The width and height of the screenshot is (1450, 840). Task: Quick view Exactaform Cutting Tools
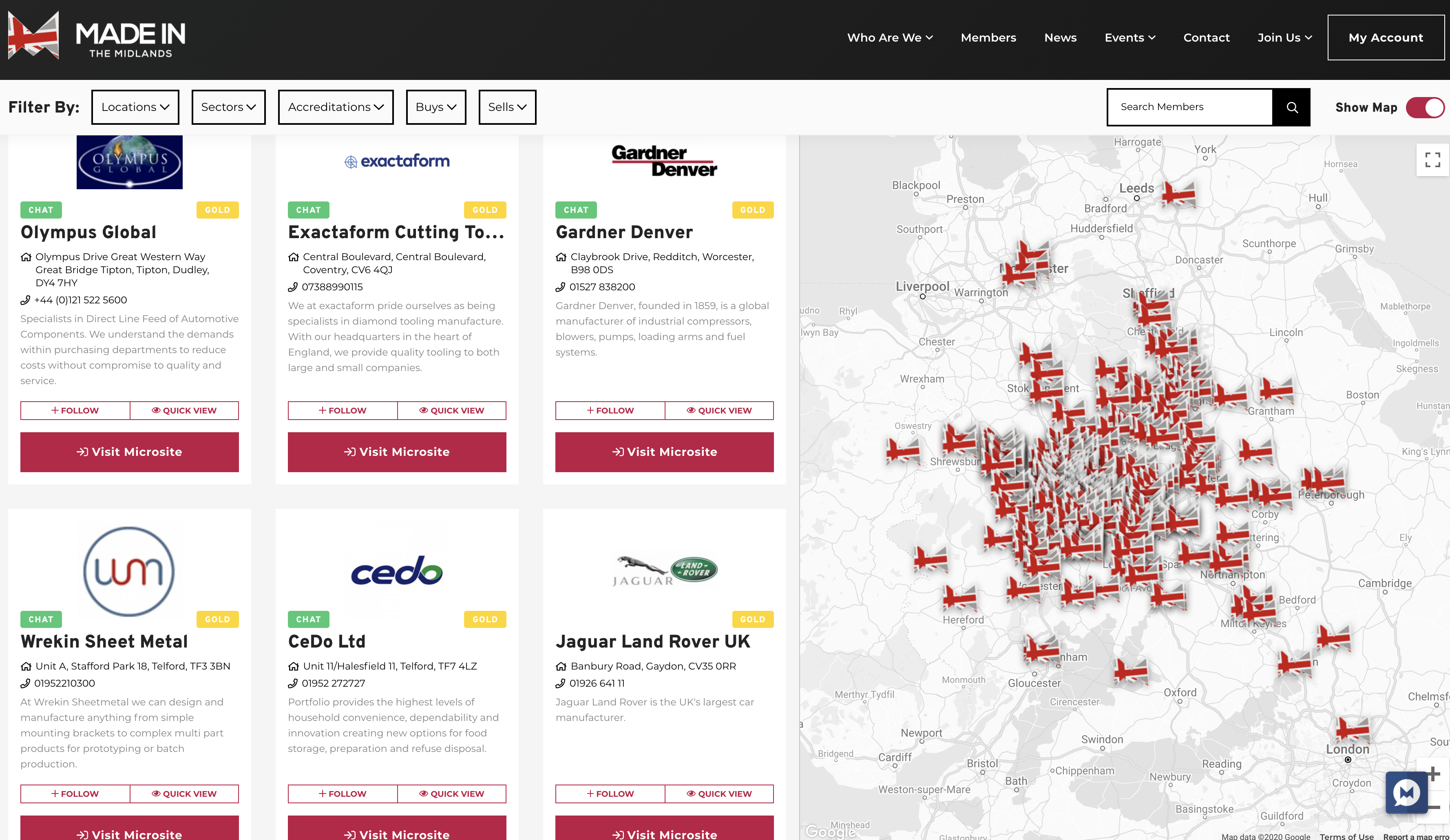tap(452, 410)
